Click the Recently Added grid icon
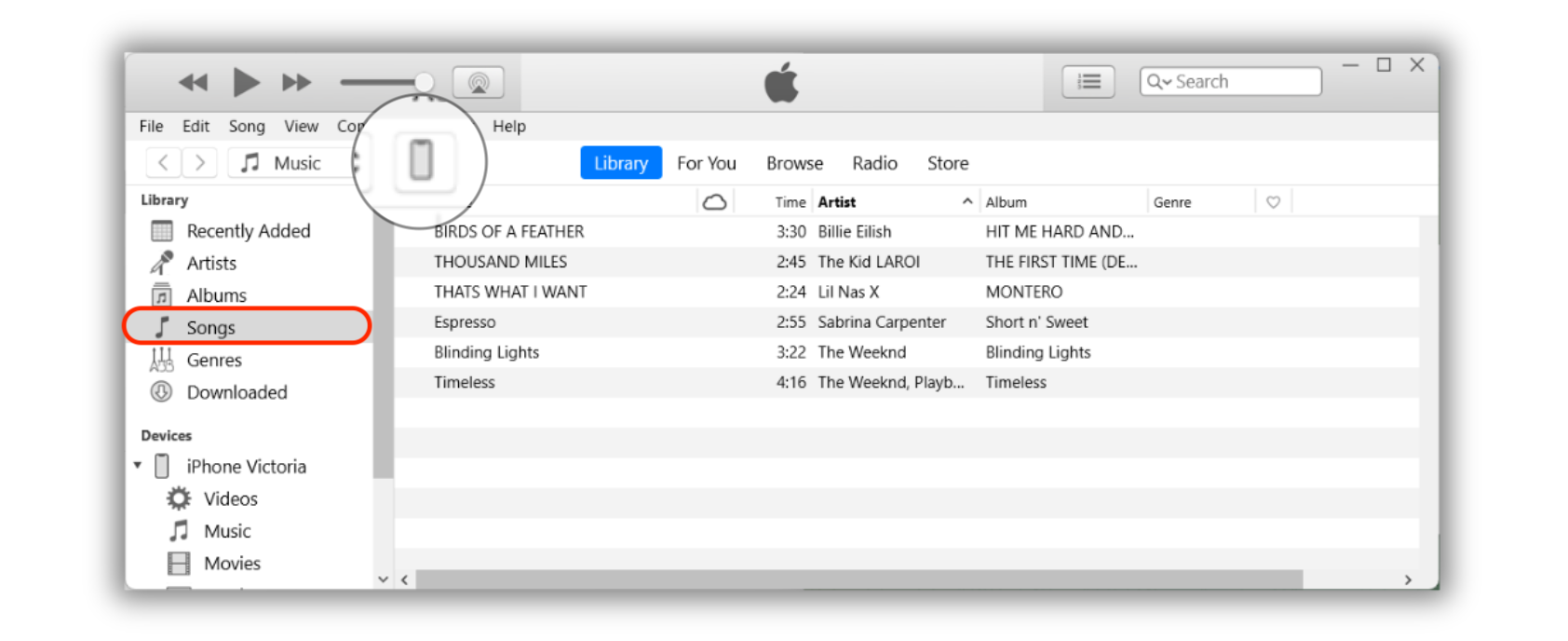Screen dimensions: 1568x641 (x=162, y=230)
